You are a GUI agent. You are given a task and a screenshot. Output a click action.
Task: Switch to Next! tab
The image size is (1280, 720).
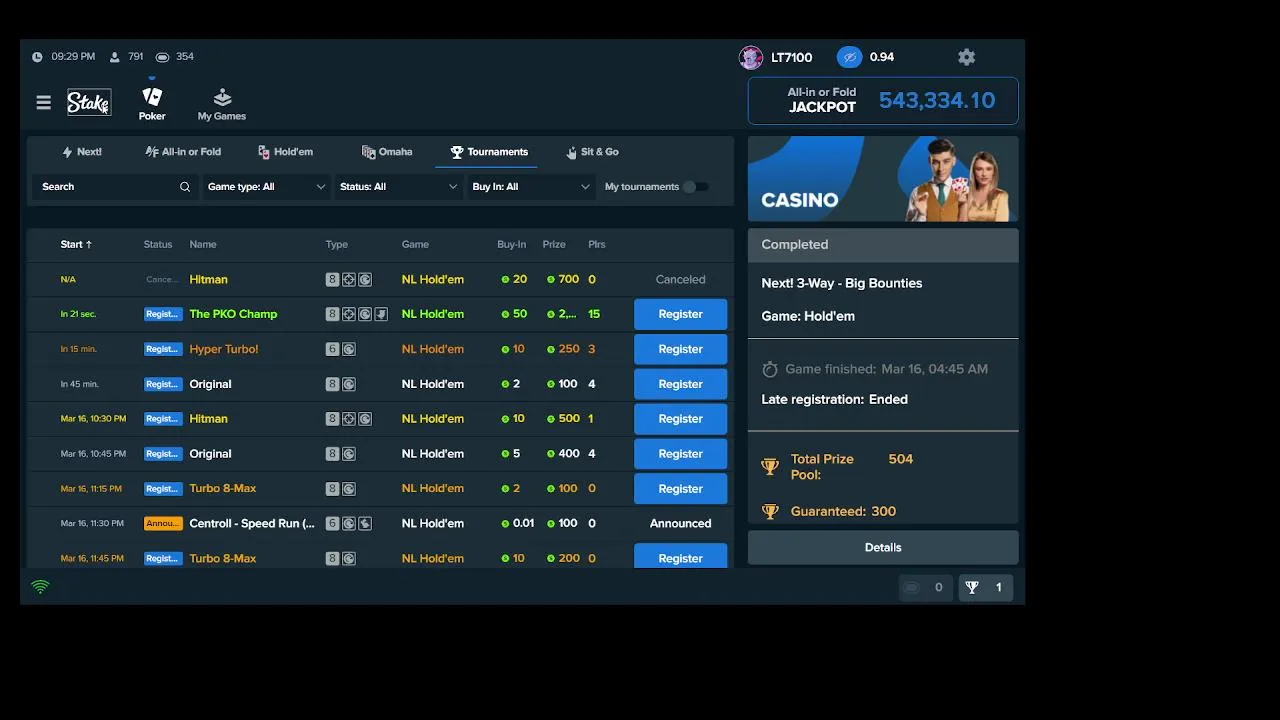(x=82, y=152)
